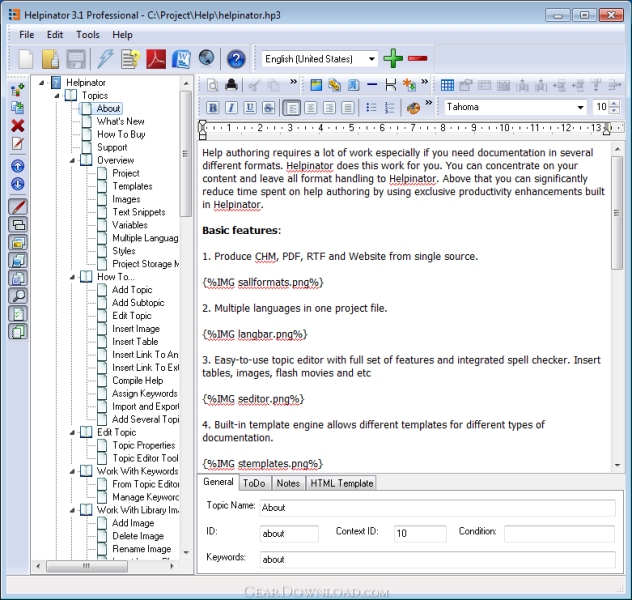Click the green plus add language icon
This screenshot has width=632, height=600.
click(x=393, y=58)
